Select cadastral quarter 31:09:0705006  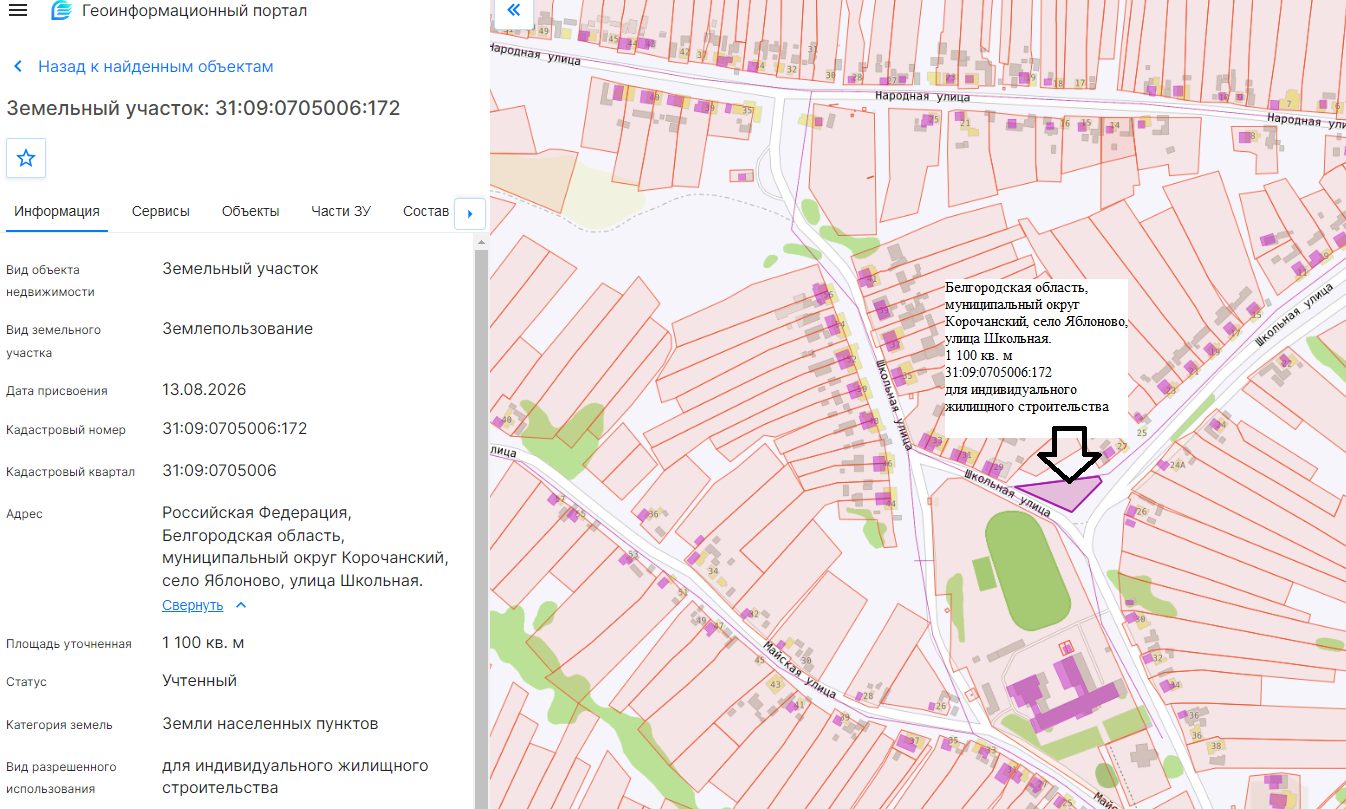pyautogui.click(x=220, y=471)
